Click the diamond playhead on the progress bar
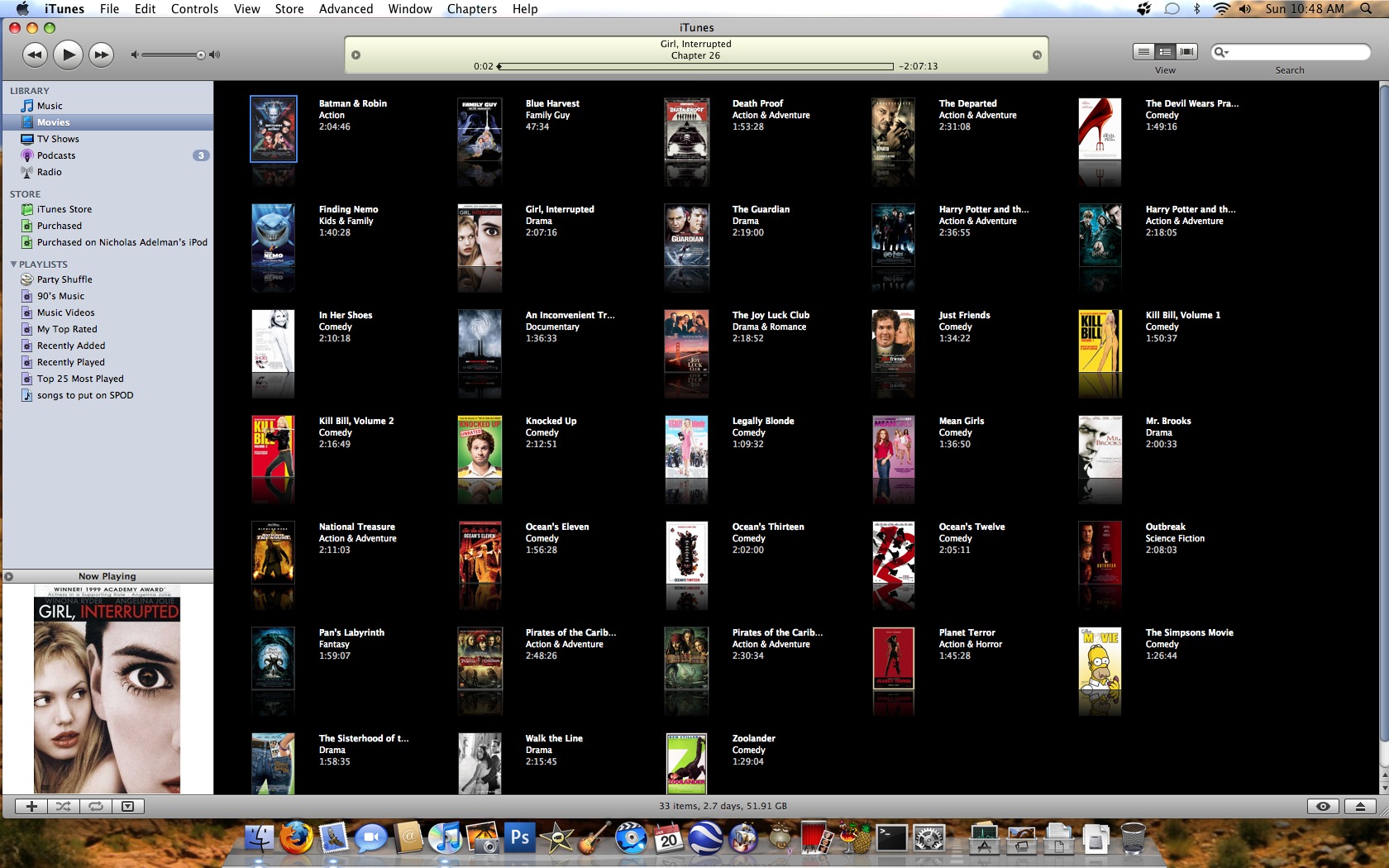This screenshot has width=1389, height=868. (x=499, y=66)
